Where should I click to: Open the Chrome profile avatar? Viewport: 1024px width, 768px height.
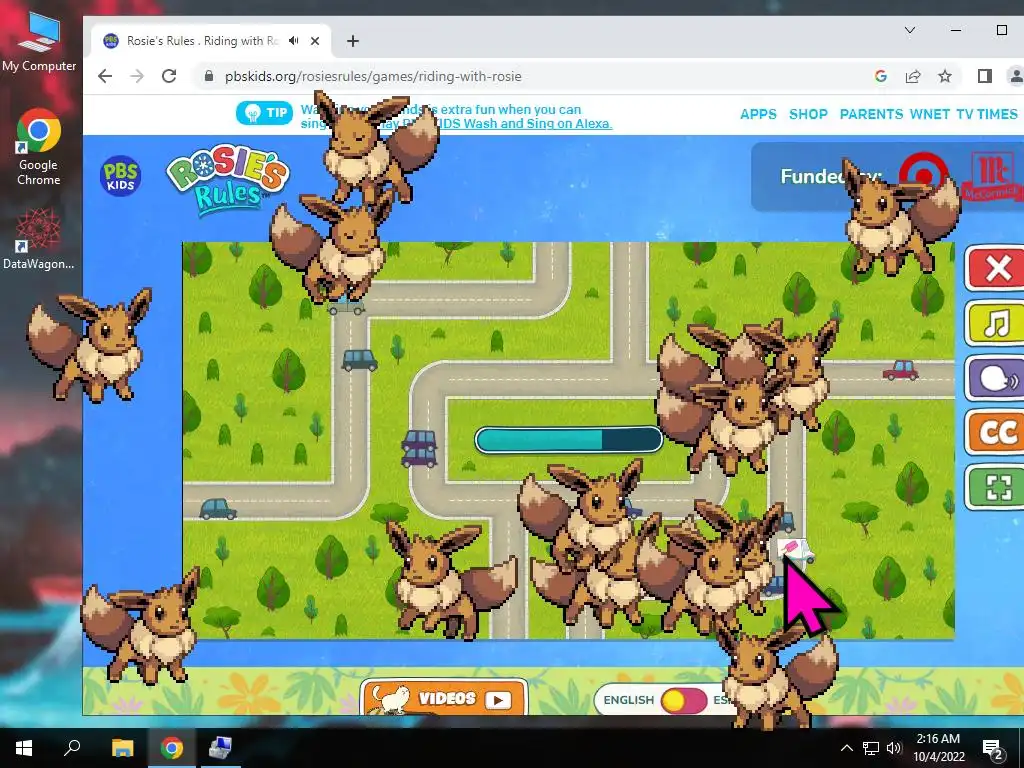(x=1016, y=76)
